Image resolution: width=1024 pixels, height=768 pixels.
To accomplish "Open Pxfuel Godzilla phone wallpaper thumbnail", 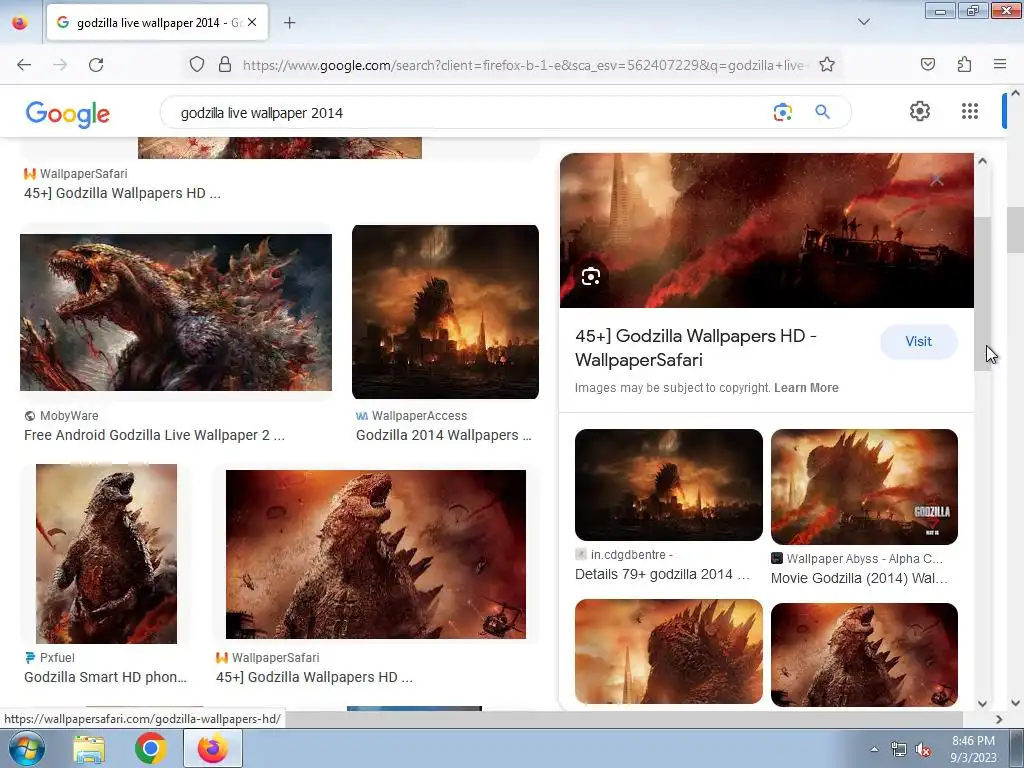I will pyautogui.click(x=106, y=554).
